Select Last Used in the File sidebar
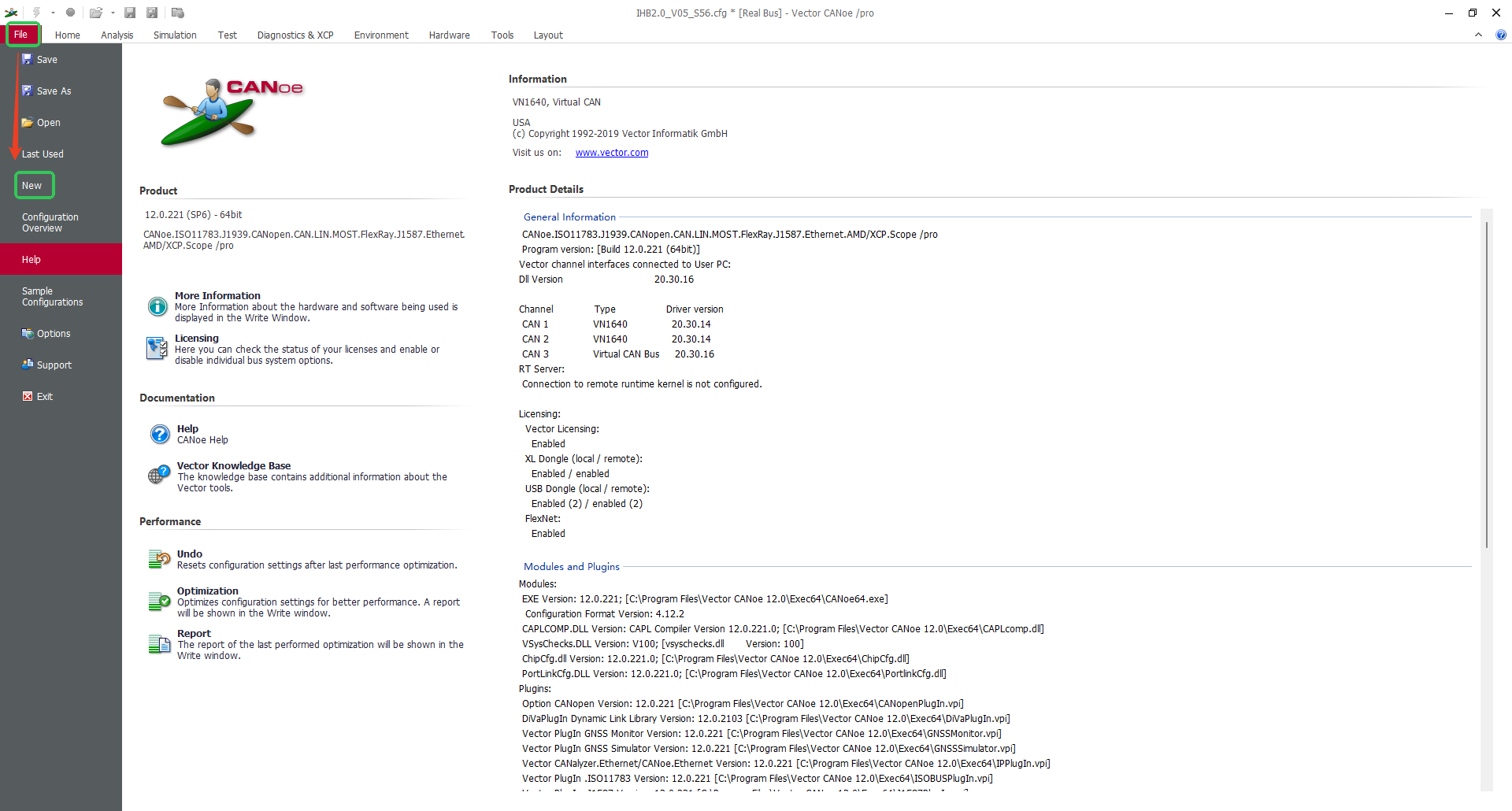Image resolution: width=1512 pixels, height=811 pixels. click(x=61, y=154)
